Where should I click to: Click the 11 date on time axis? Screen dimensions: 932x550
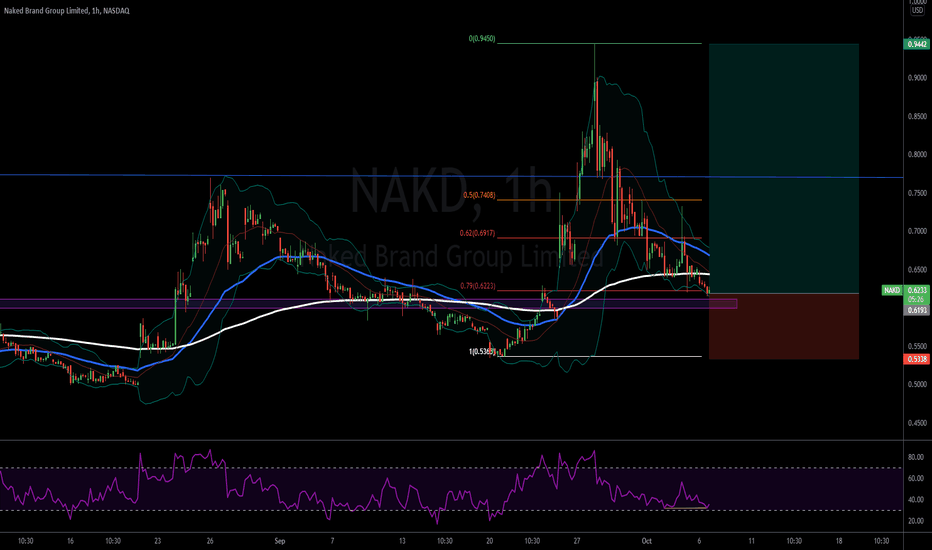(751, 541)
